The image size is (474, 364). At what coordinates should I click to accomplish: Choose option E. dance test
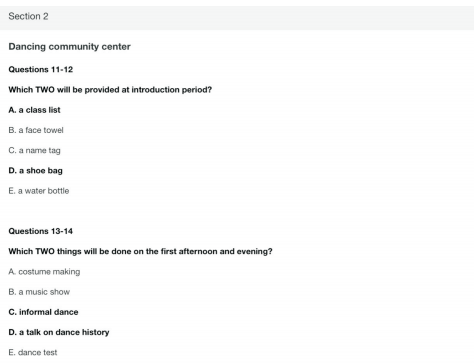(x=33, y=352)
